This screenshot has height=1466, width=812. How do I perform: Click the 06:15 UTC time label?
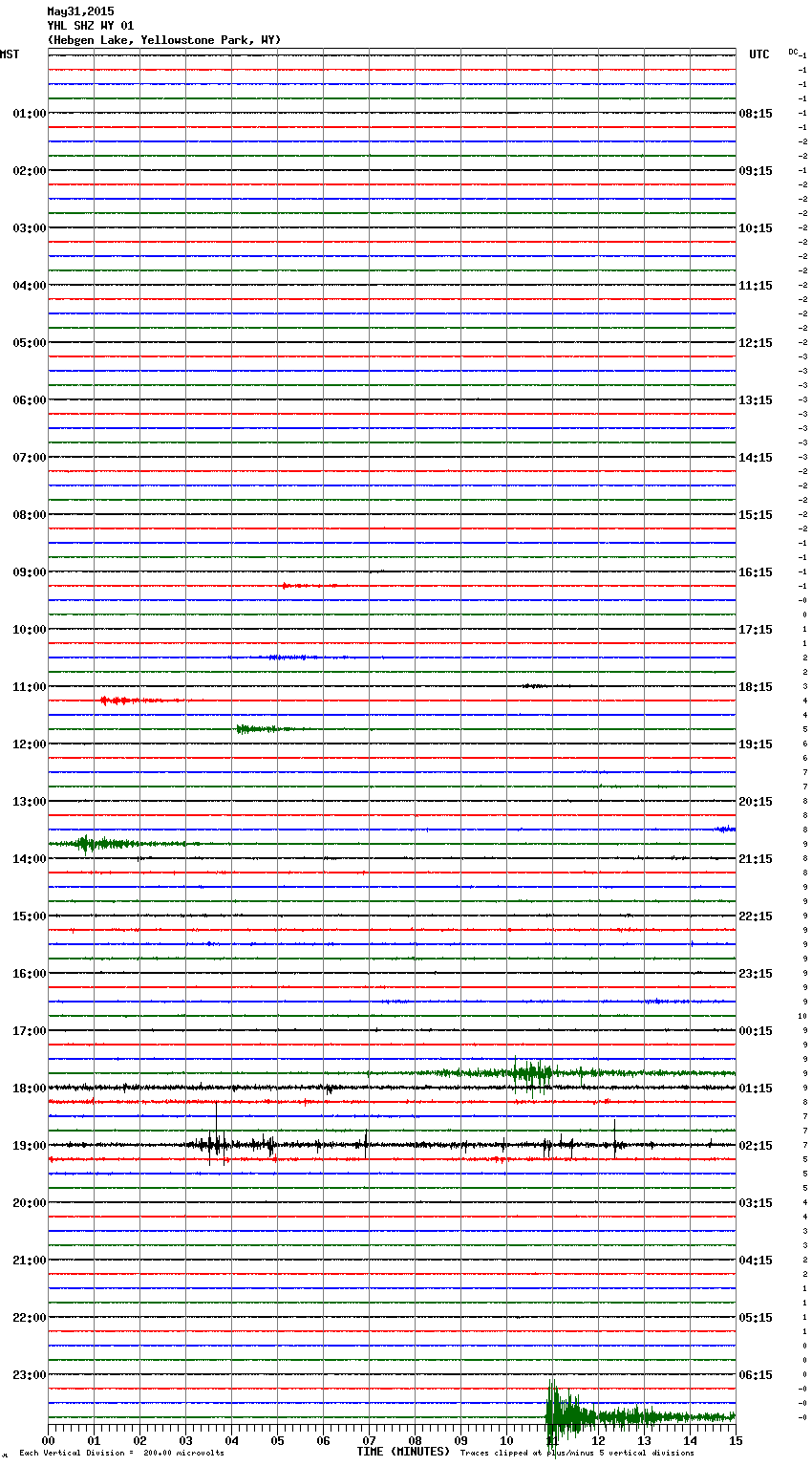pyautogui.click(x=756, y=1375)
